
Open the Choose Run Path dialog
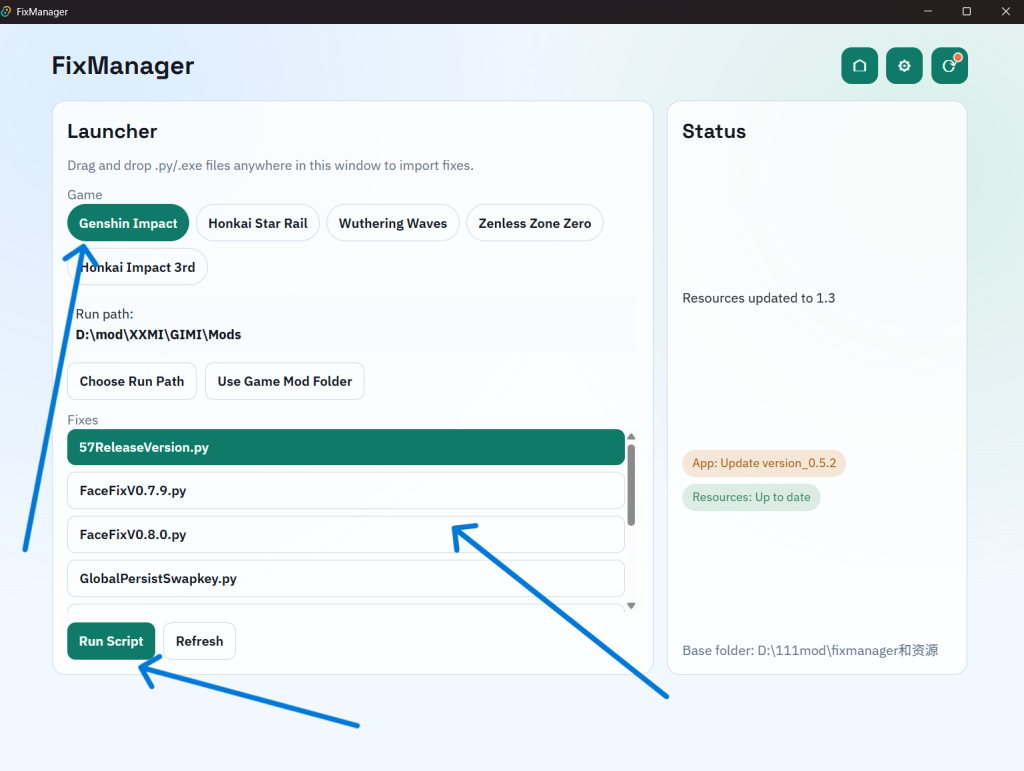[132, 381]
